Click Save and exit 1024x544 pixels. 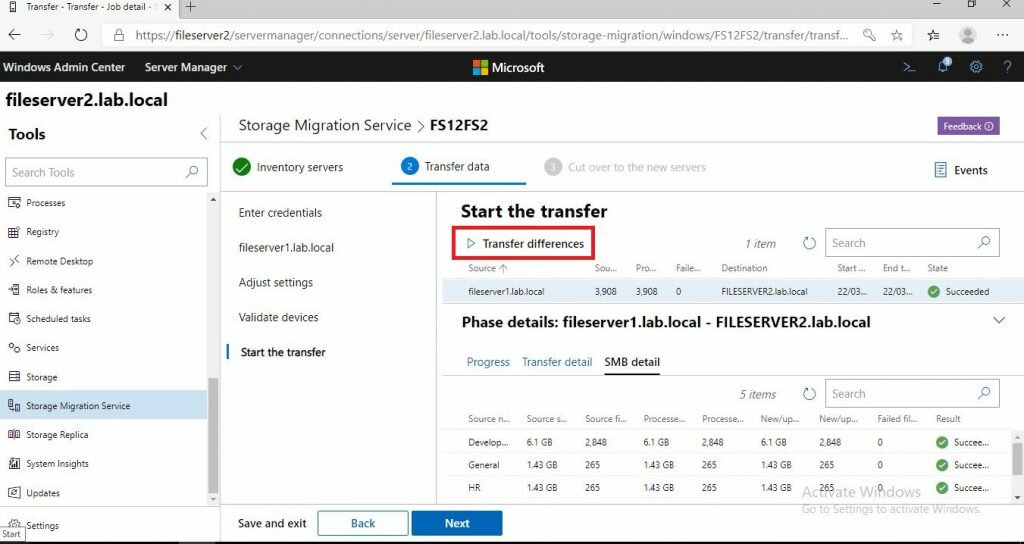(272, 523)
